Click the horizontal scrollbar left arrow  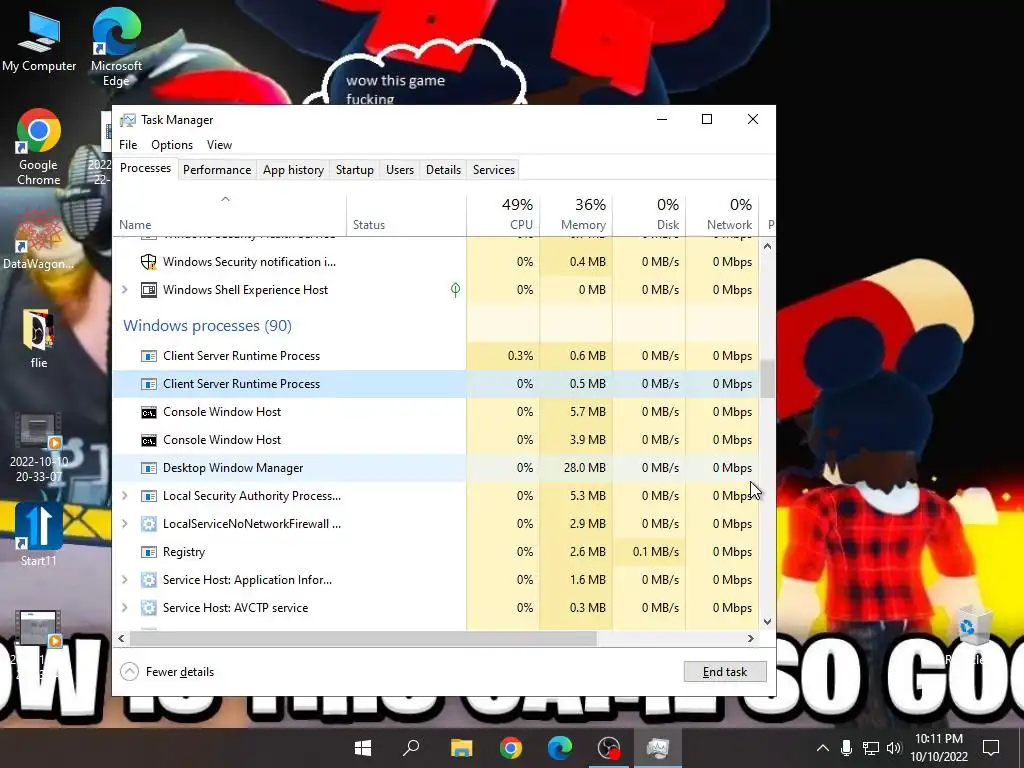click(x=121, y=639)
